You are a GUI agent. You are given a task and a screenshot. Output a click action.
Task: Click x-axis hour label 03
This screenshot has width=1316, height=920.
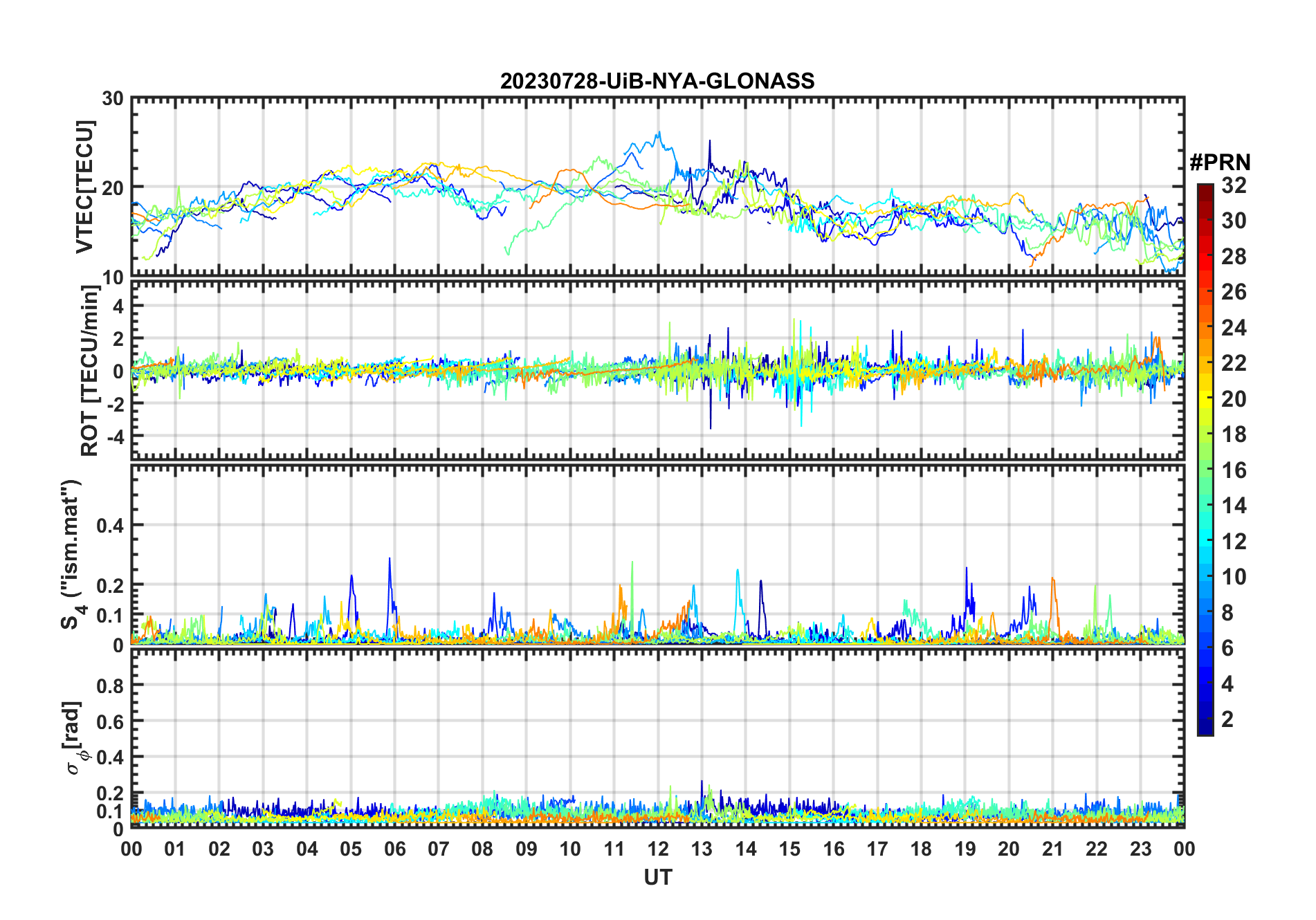263,849
